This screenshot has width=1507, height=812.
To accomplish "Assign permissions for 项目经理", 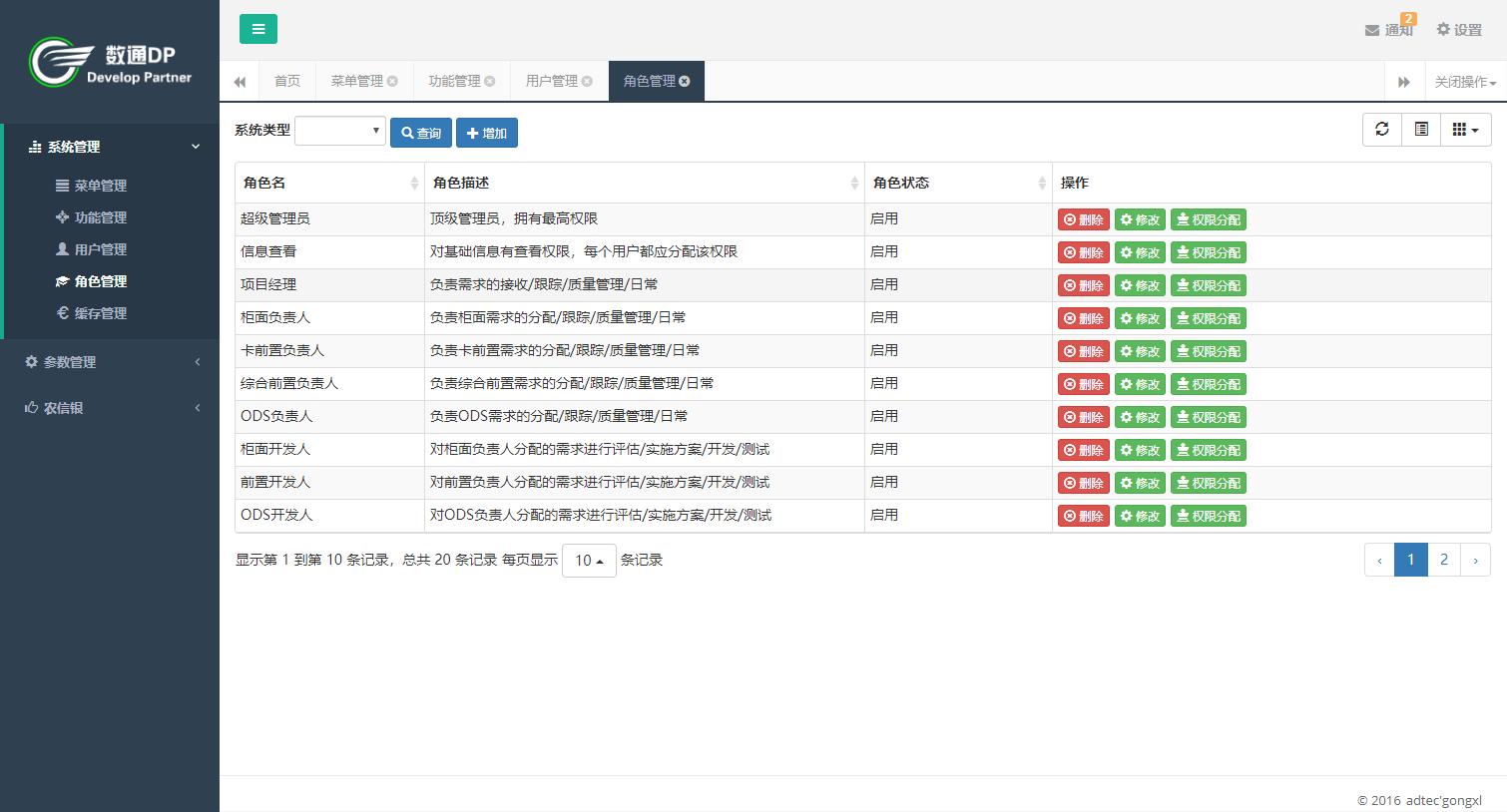I will [1209, 285].
